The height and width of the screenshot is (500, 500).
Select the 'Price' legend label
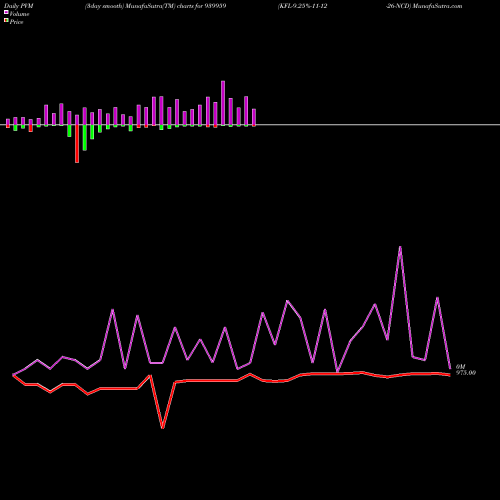[x=16, y=22]
